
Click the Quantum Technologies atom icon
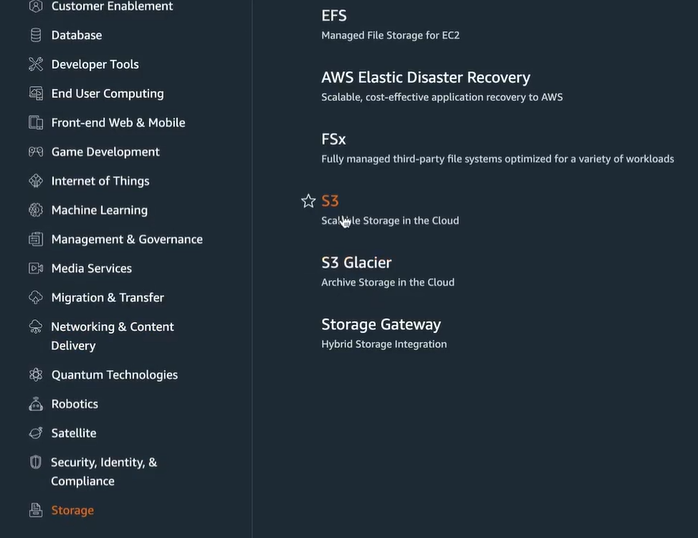36,375
